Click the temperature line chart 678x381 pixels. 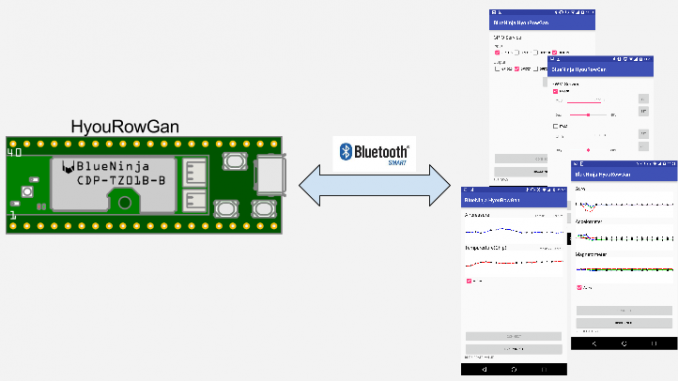pyautogui.click(x=514, y=263)
